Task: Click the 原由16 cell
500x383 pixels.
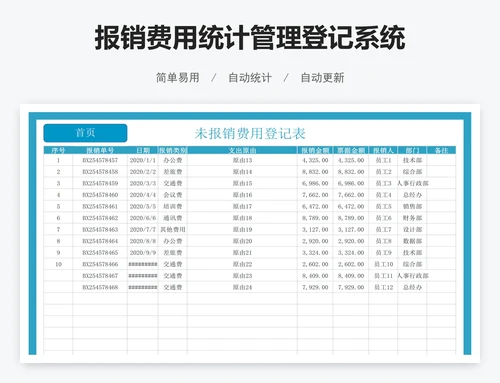Action: coord(242,195)
